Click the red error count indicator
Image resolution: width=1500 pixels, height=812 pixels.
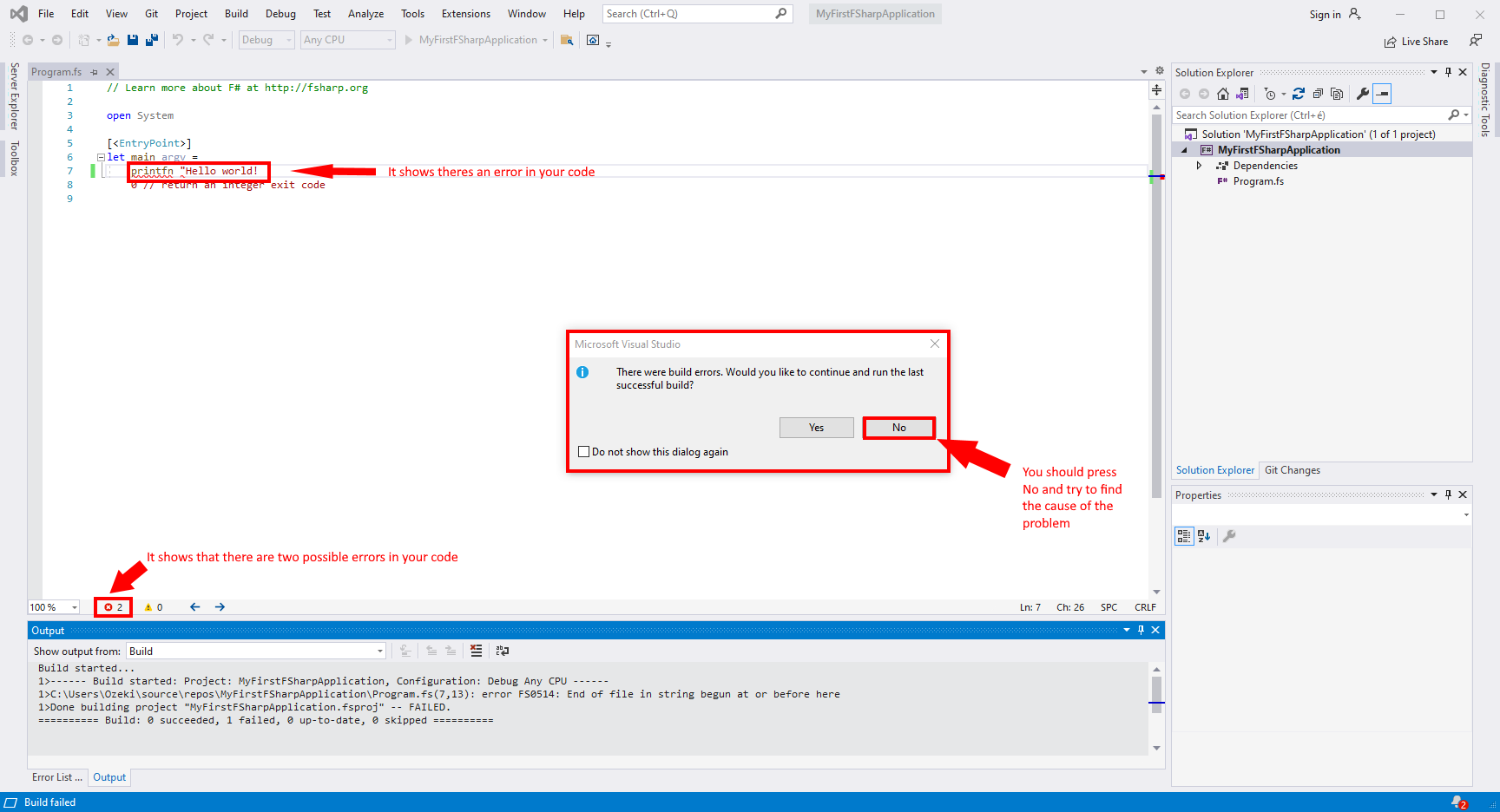pyautogui.click(x=114, y=607)
